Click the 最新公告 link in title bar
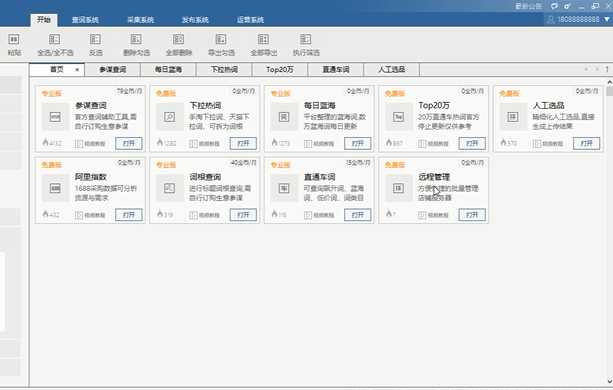The height and width of the screenshot is (390, 613). pos(528,6)
